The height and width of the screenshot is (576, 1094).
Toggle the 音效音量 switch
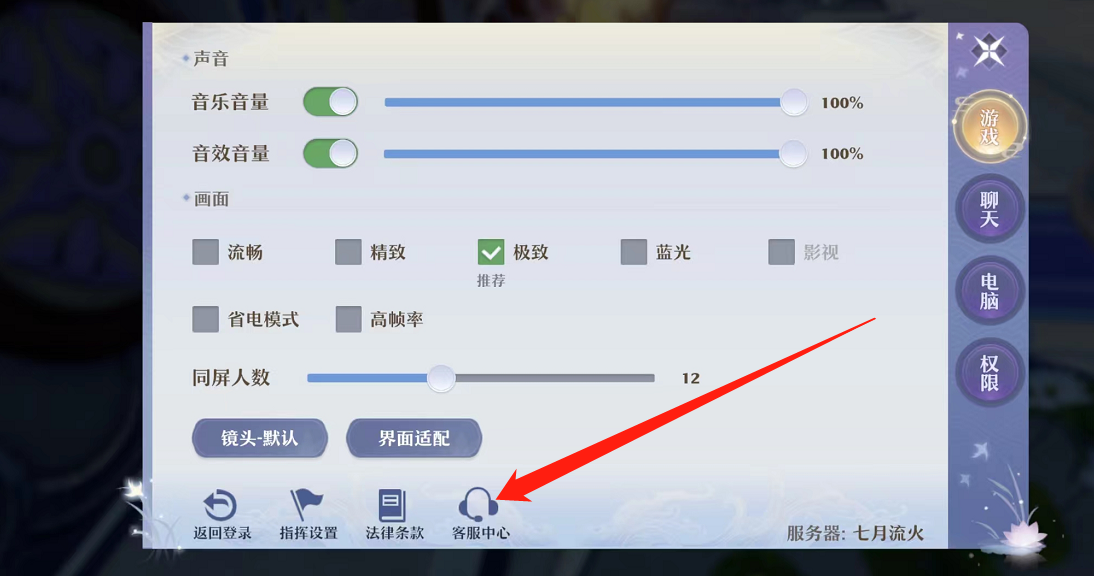coord(330,153)
